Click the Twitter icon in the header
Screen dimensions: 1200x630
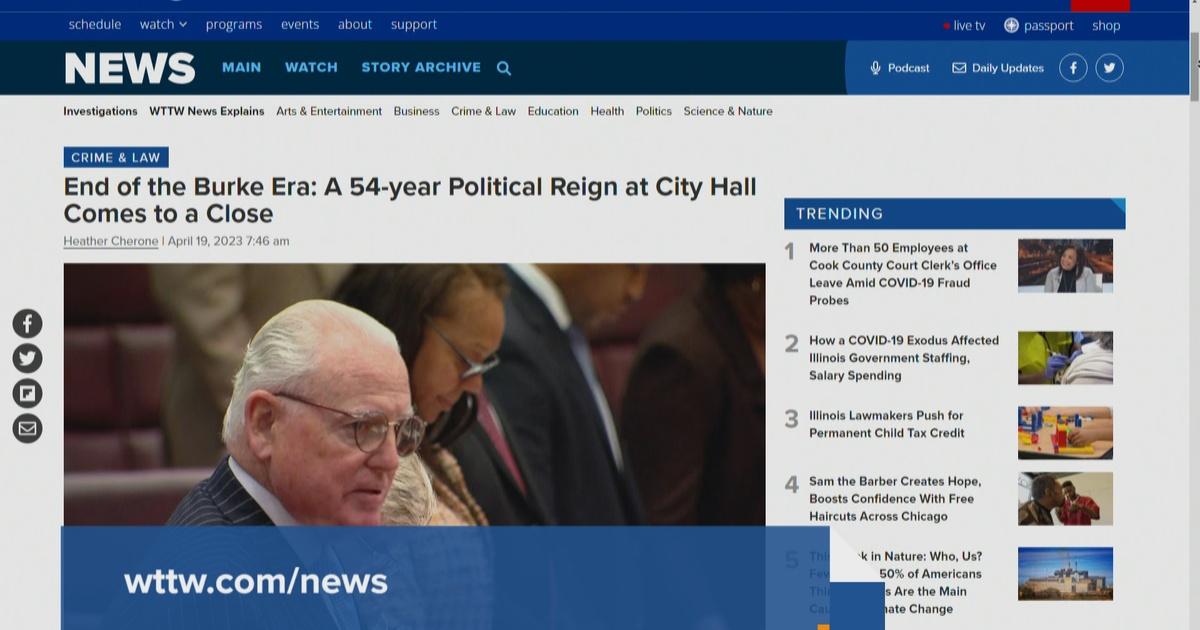[1110, 67]
